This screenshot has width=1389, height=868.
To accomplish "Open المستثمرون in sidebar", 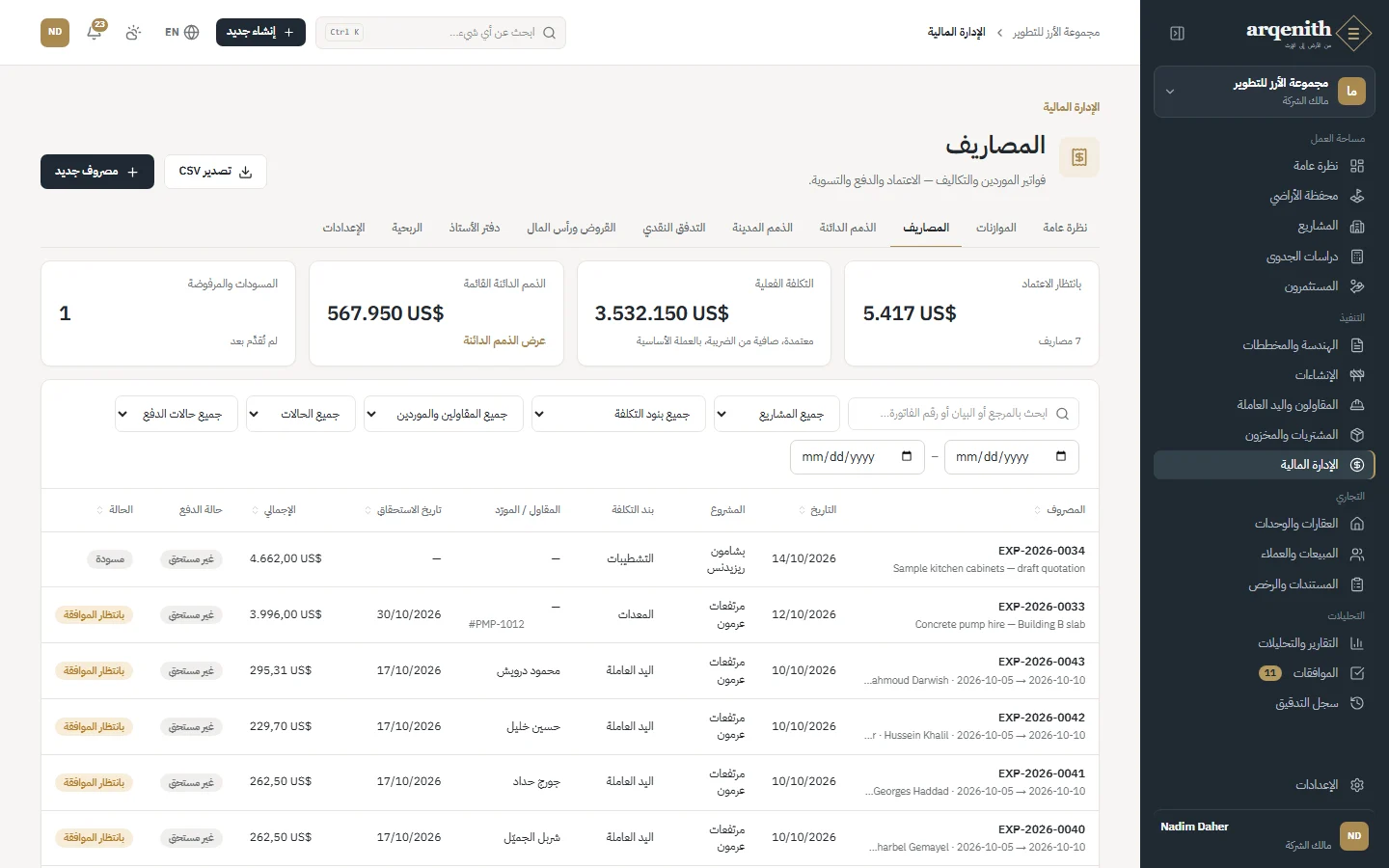I will pos(1265,286).
